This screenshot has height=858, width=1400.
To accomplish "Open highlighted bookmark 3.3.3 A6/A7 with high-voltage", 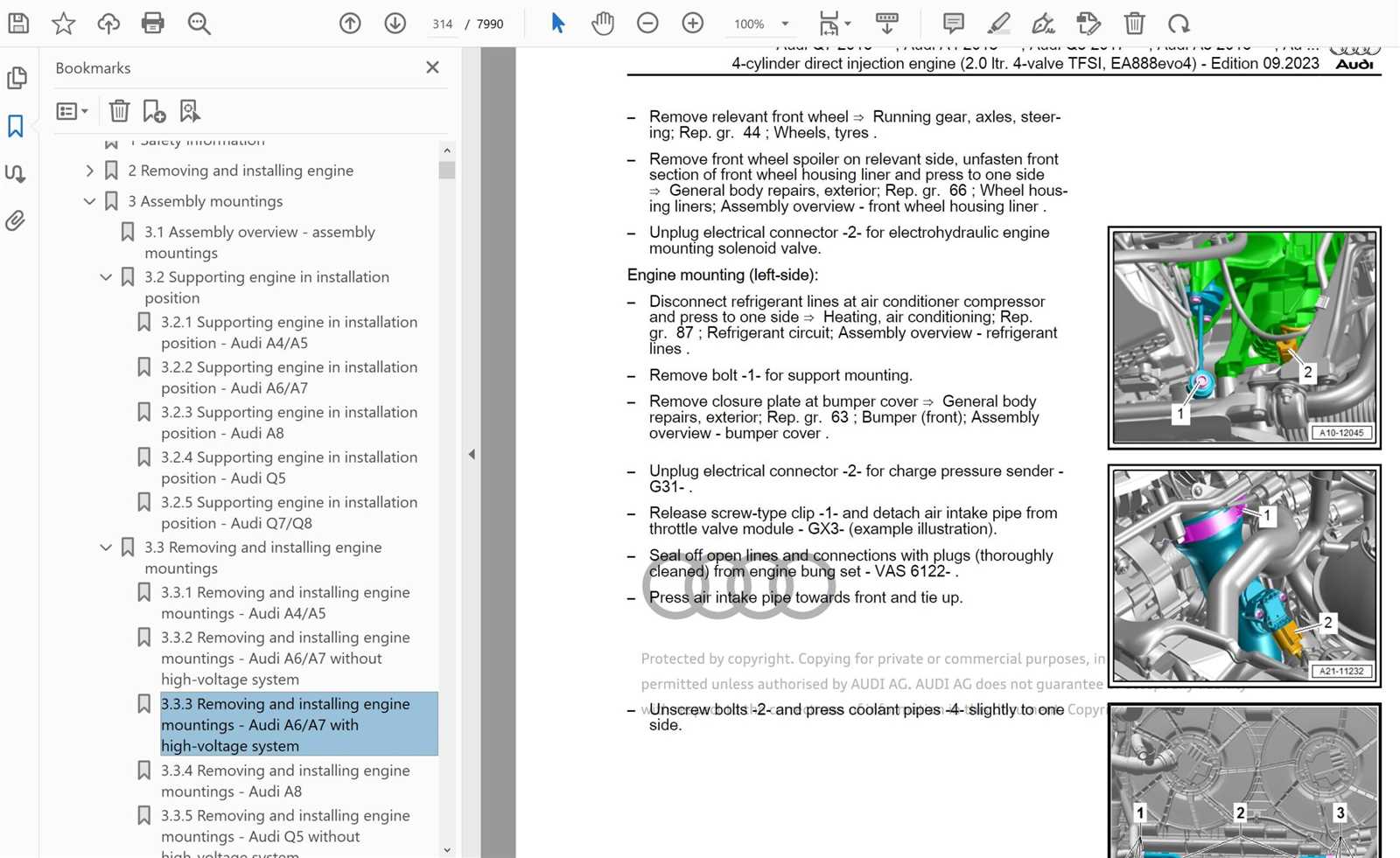I will [298, 724].
